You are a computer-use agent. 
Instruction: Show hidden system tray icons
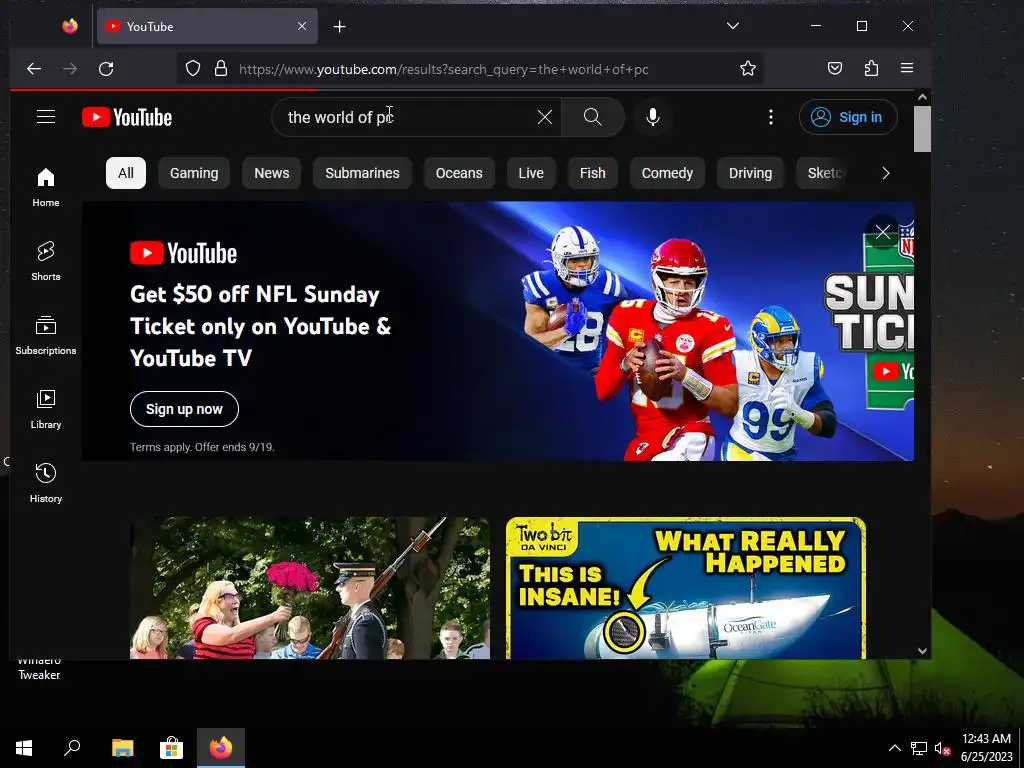click(895, 748)
